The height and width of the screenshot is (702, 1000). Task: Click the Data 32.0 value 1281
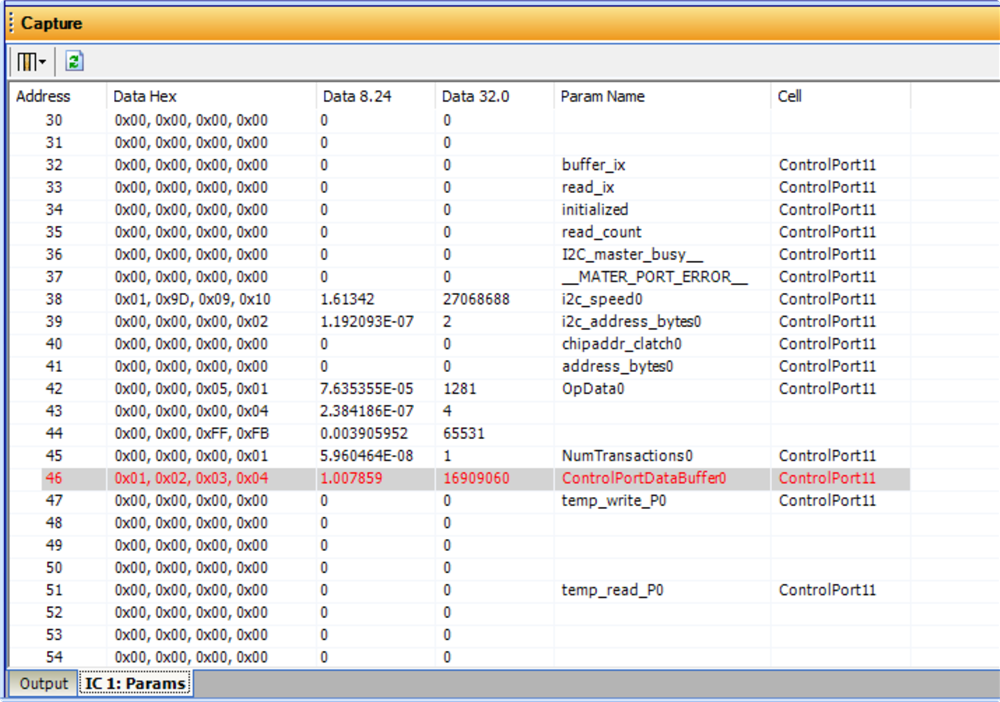point(459,388)
